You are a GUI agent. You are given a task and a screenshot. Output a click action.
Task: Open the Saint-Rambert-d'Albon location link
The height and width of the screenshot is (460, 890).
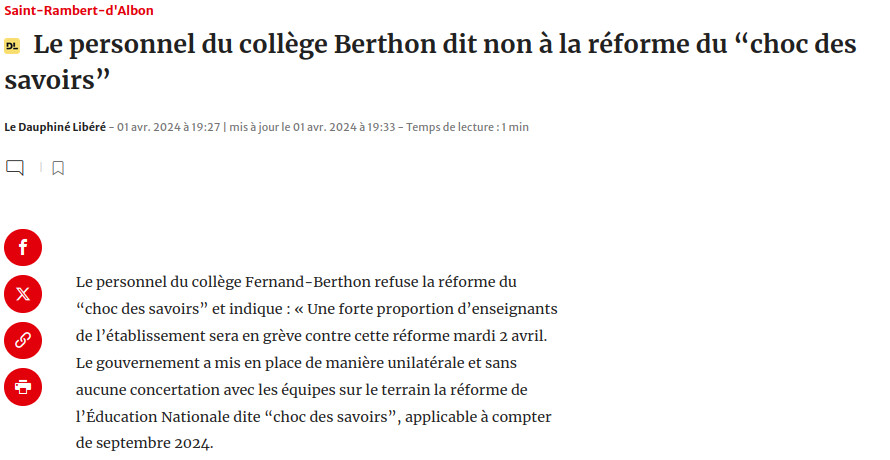pos(79,10)
